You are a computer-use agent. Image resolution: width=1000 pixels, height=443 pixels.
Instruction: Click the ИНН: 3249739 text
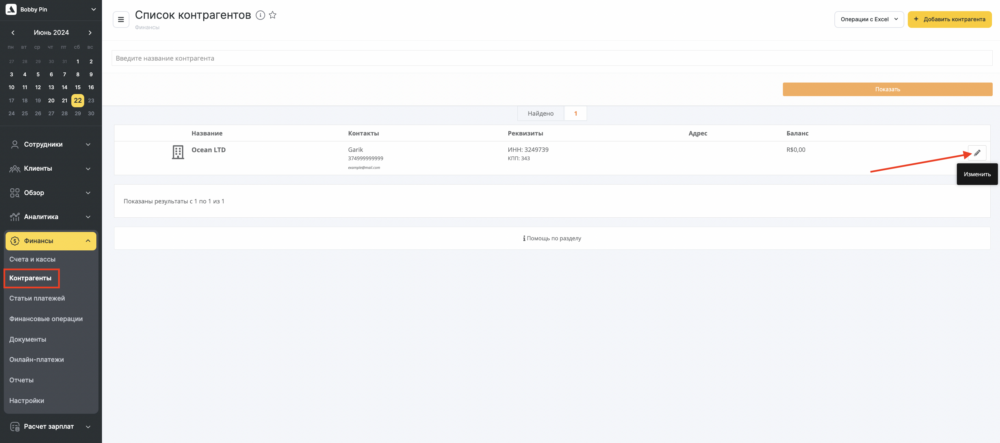pos(528,150)
